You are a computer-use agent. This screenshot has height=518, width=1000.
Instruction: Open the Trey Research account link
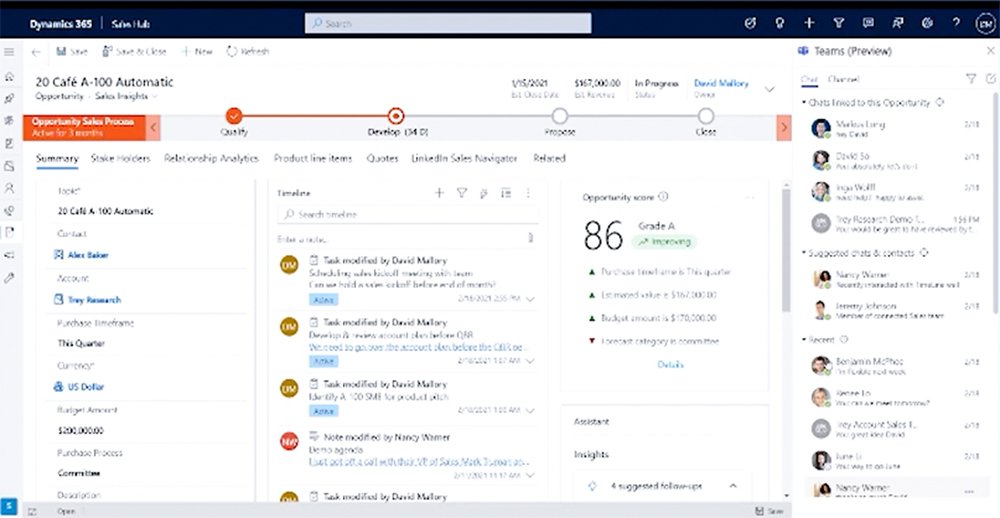click(94, 300)
